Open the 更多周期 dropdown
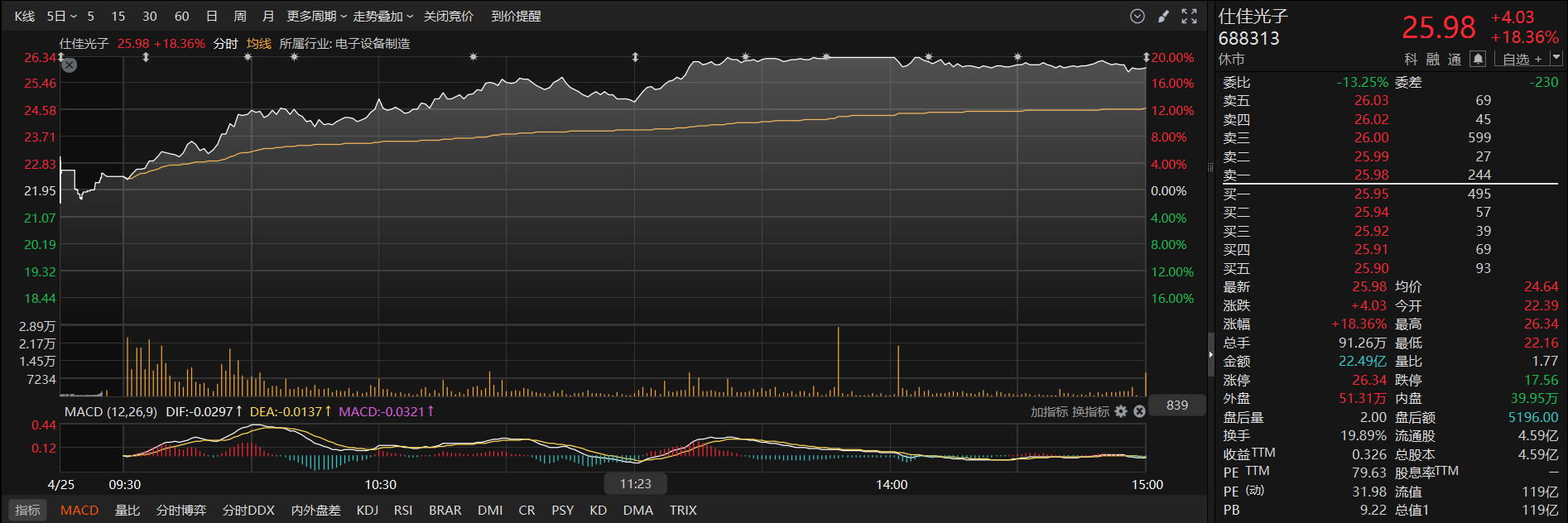Screen dimensions: 1568x523 pyautogui.click(x=316, y=17)
